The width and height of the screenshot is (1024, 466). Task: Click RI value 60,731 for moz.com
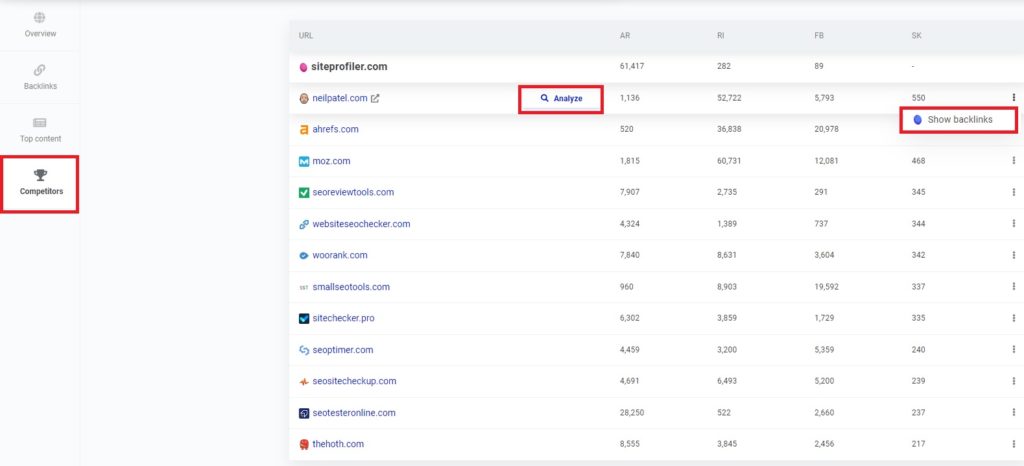pyautogui.click(x=729, y=161)
